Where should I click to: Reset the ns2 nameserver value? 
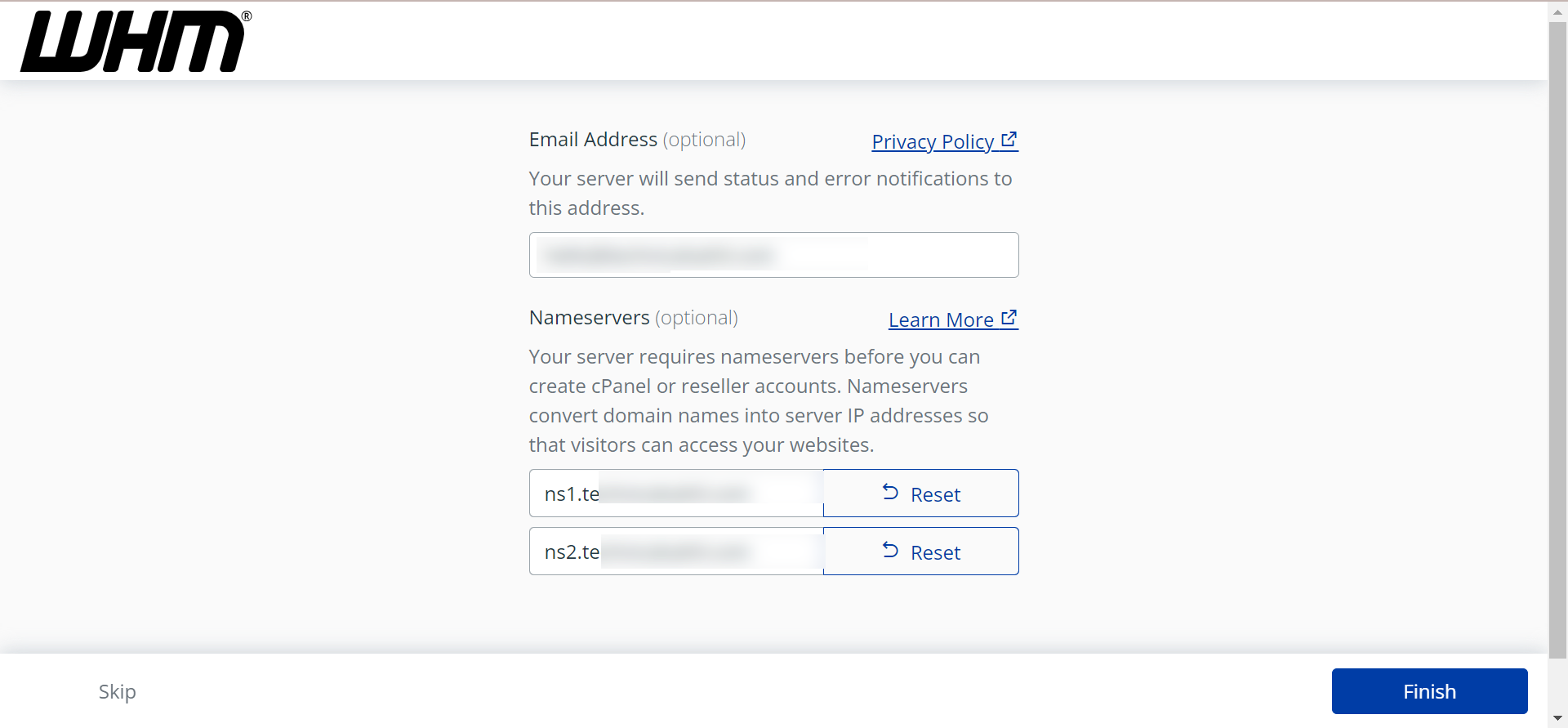pos(920,551)
